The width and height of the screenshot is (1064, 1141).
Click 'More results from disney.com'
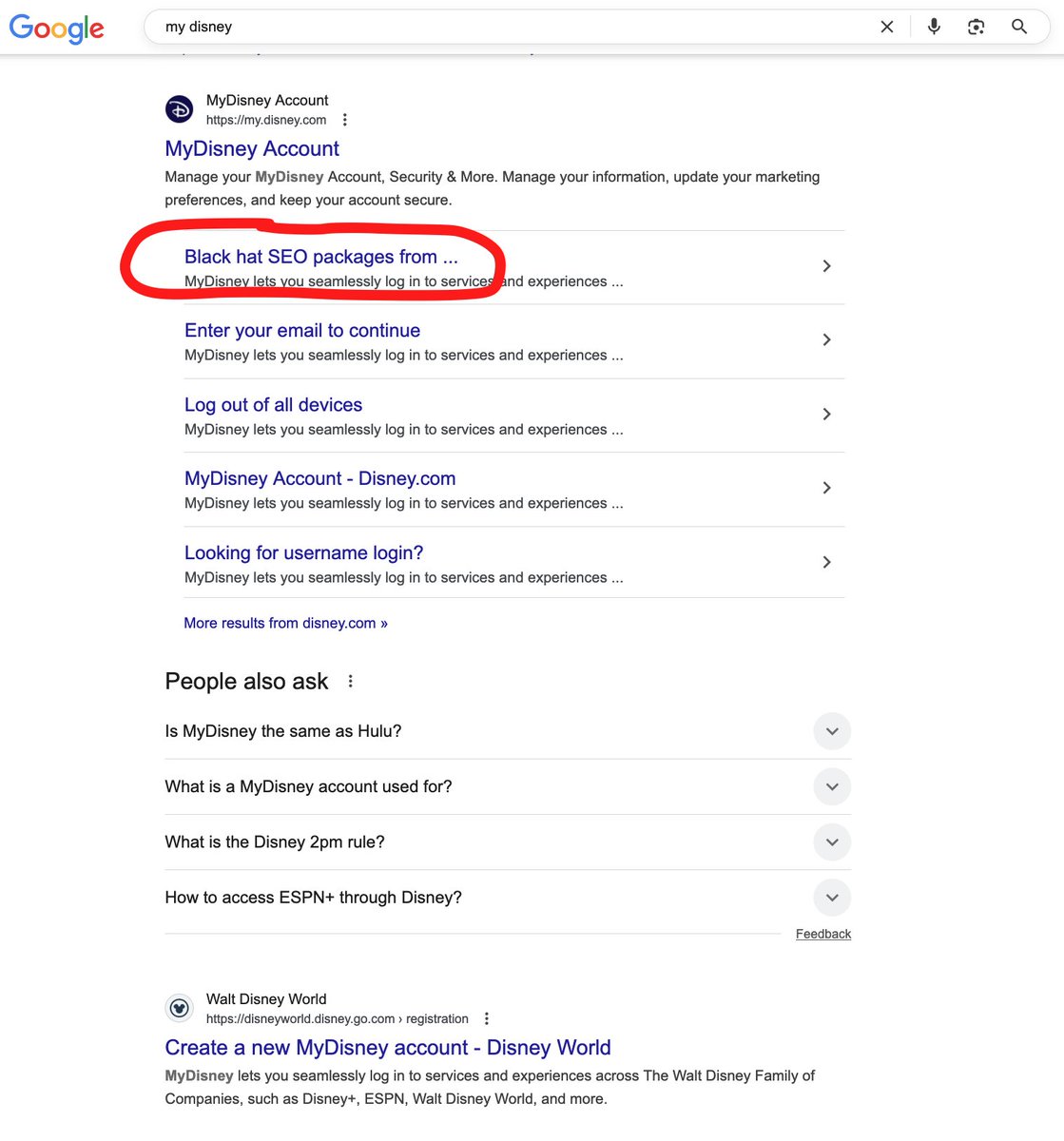click(x=285, y=623)
